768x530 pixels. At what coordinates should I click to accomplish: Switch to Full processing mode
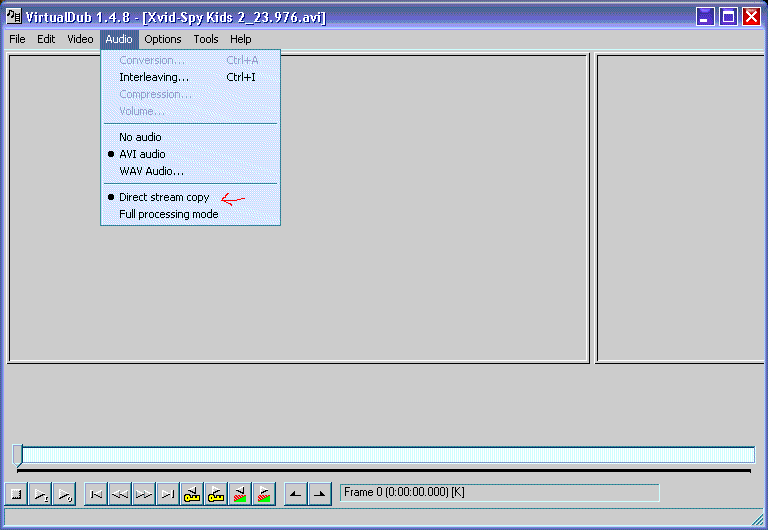click(x=190, y=215)
